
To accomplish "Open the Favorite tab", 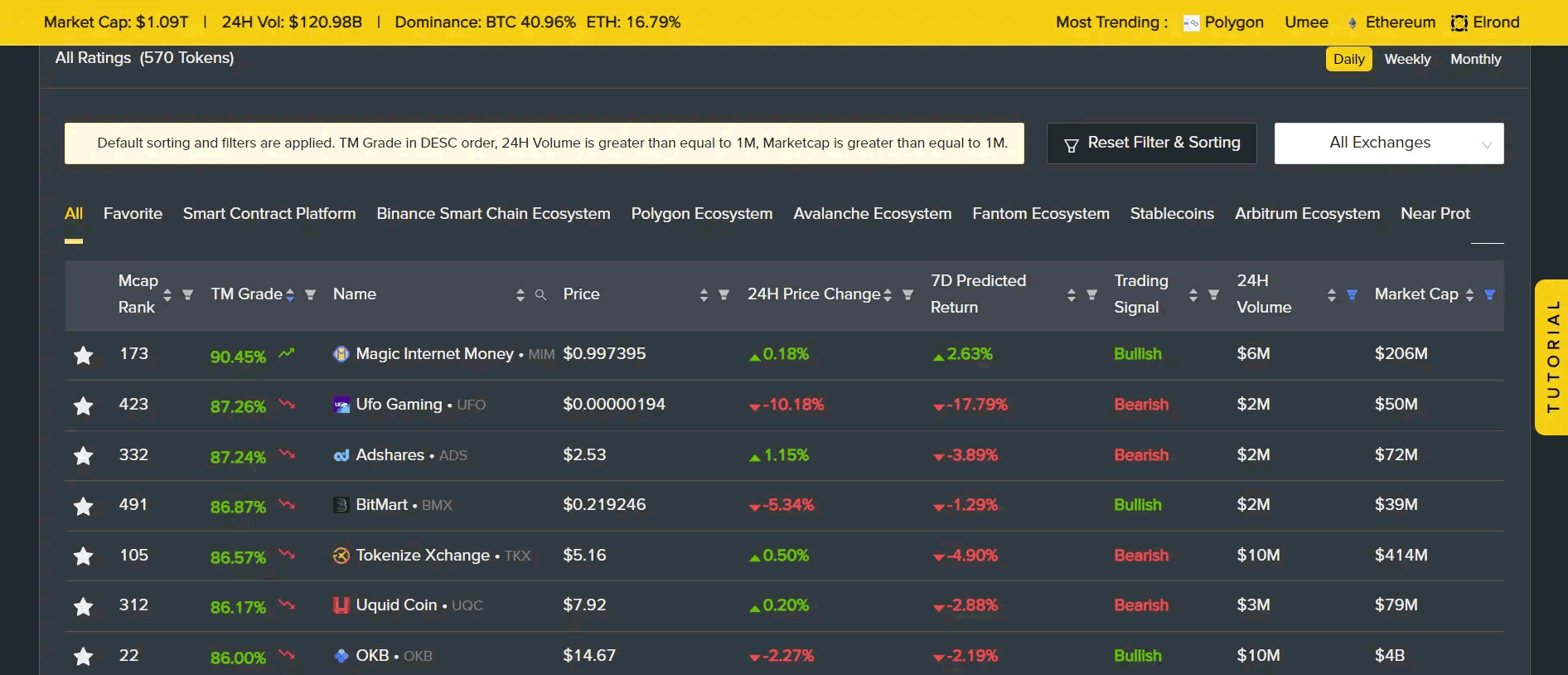I will tap(133, 214).
